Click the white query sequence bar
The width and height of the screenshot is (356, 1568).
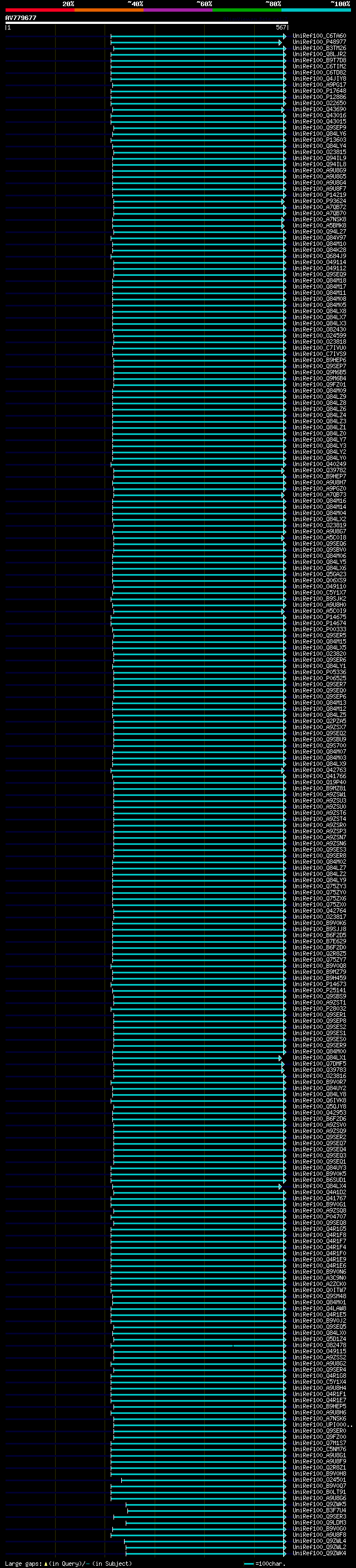click(x=147, y=22)
